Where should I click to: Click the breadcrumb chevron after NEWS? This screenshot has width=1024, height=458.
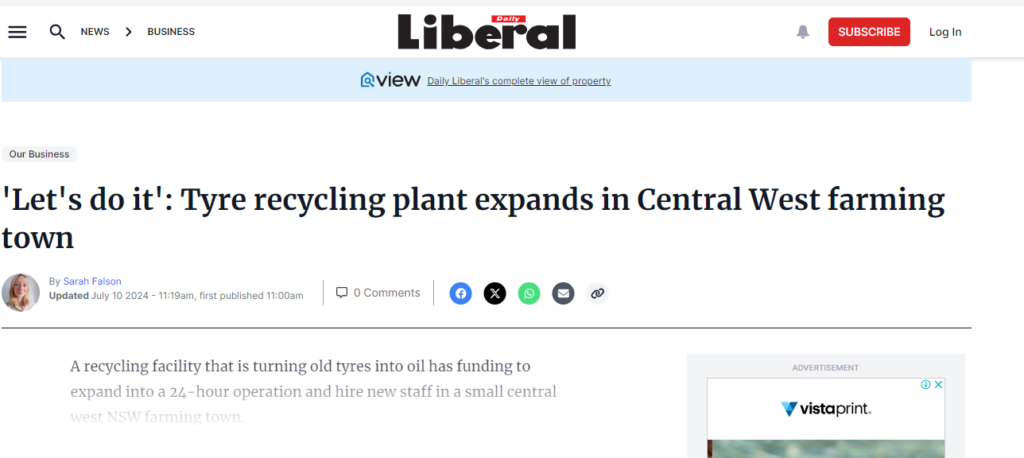click(x=129, y=32)
